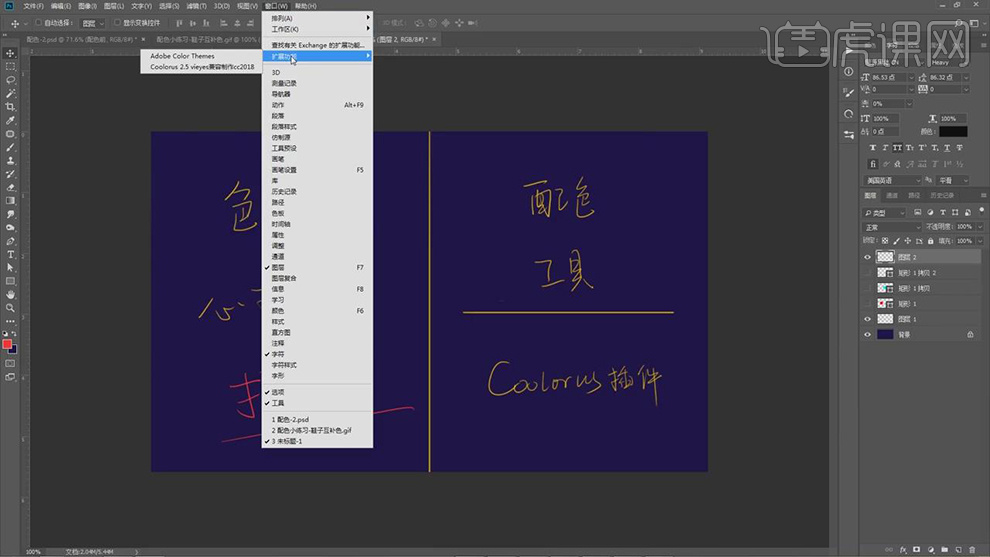The height and width of the screenshot is (557, 990).
Task: Pick the Eyedropper tool
Action: 10,120
